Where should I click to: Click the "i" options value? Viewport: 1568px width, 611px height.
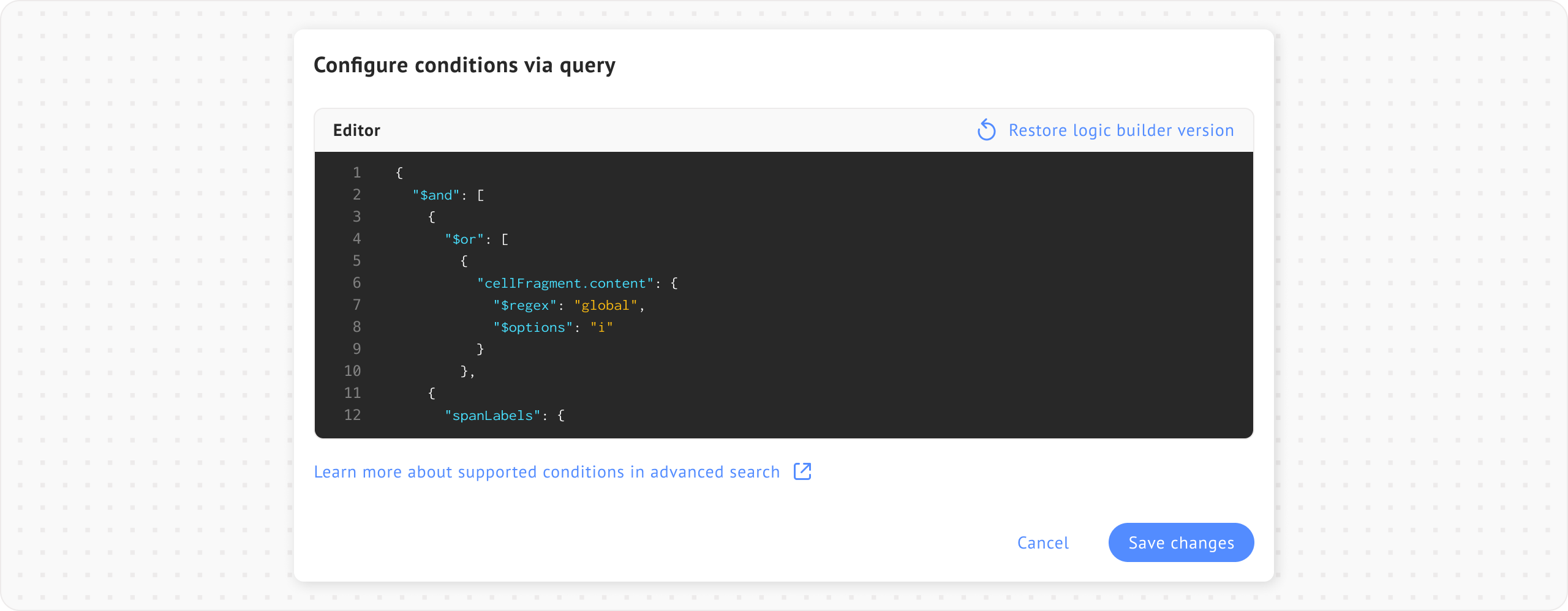tap(601, 328)
